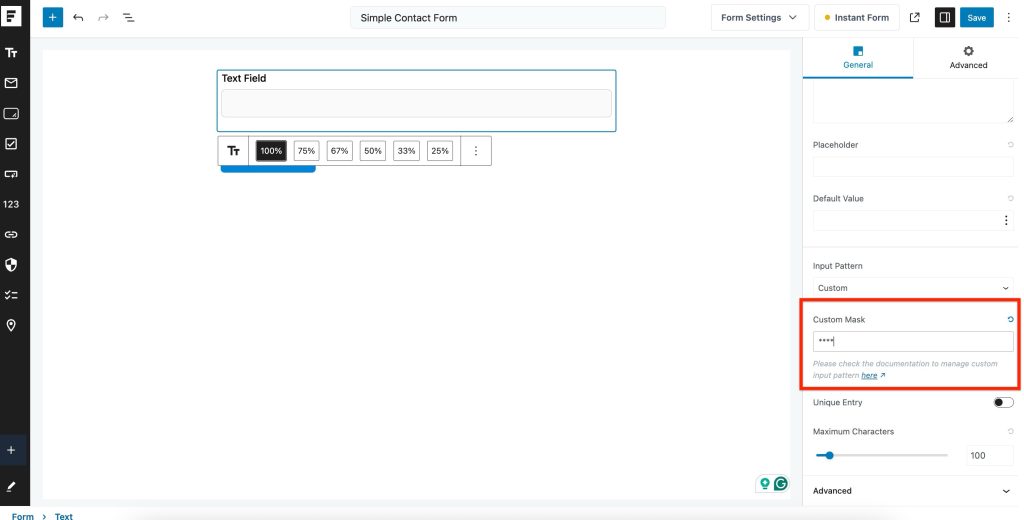Select the URL link field icon
This screenshot has width=1024, height=520.
(11, 234)
